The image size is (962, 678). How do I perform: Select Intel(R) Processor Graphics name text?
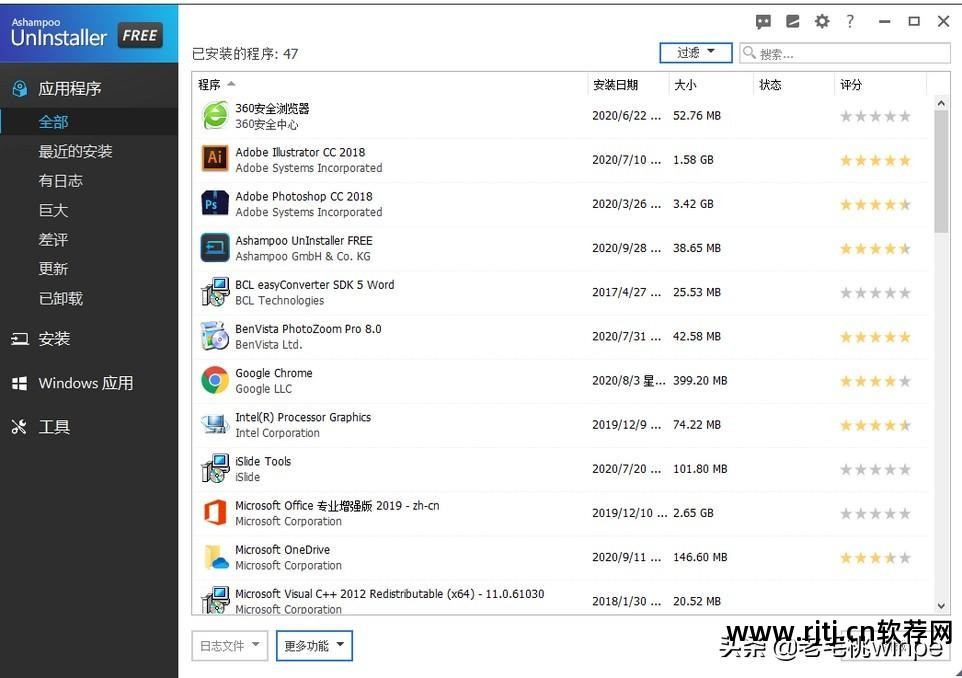pyautogui.click(x=303, y=417)
